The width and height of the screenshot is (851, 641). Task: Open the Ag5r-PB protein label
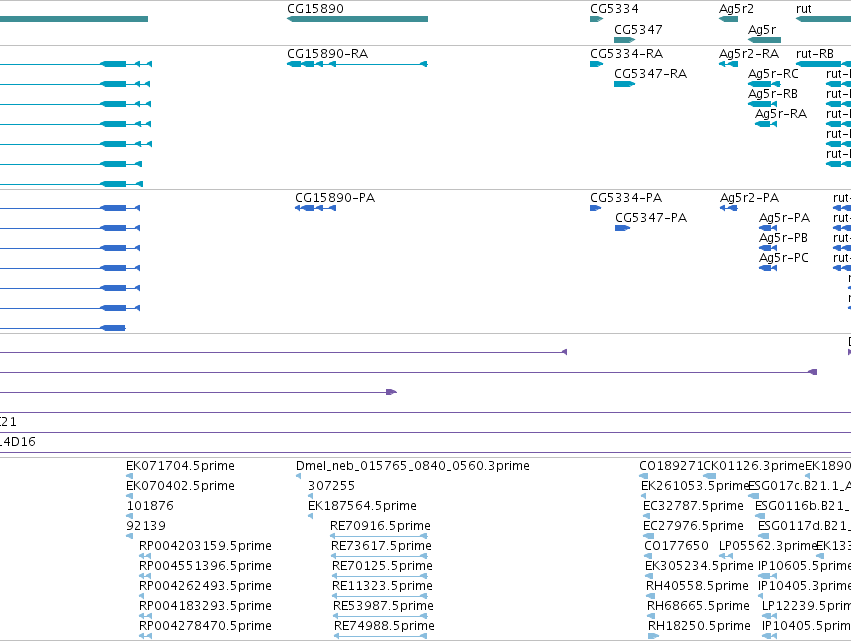click(x=783, y=238)
